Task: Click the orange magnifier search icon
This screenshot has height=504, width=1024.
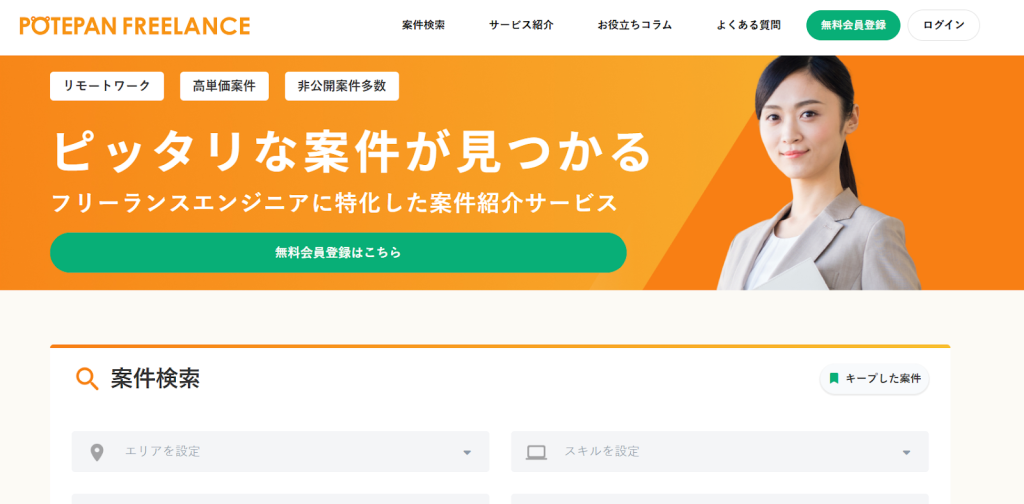Action: pos(87,379)
